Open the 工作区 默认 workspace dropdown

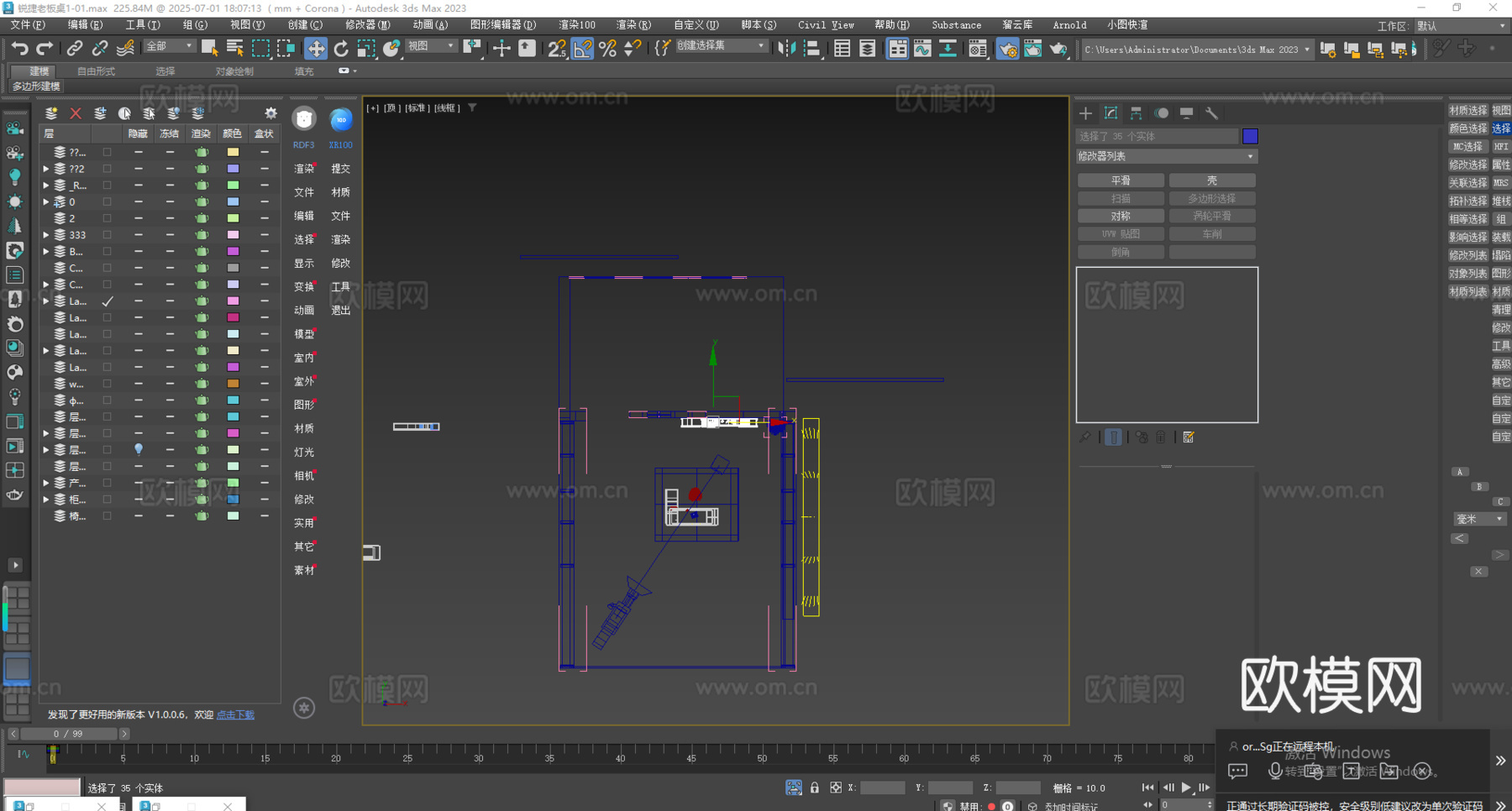coord(1462,26)
